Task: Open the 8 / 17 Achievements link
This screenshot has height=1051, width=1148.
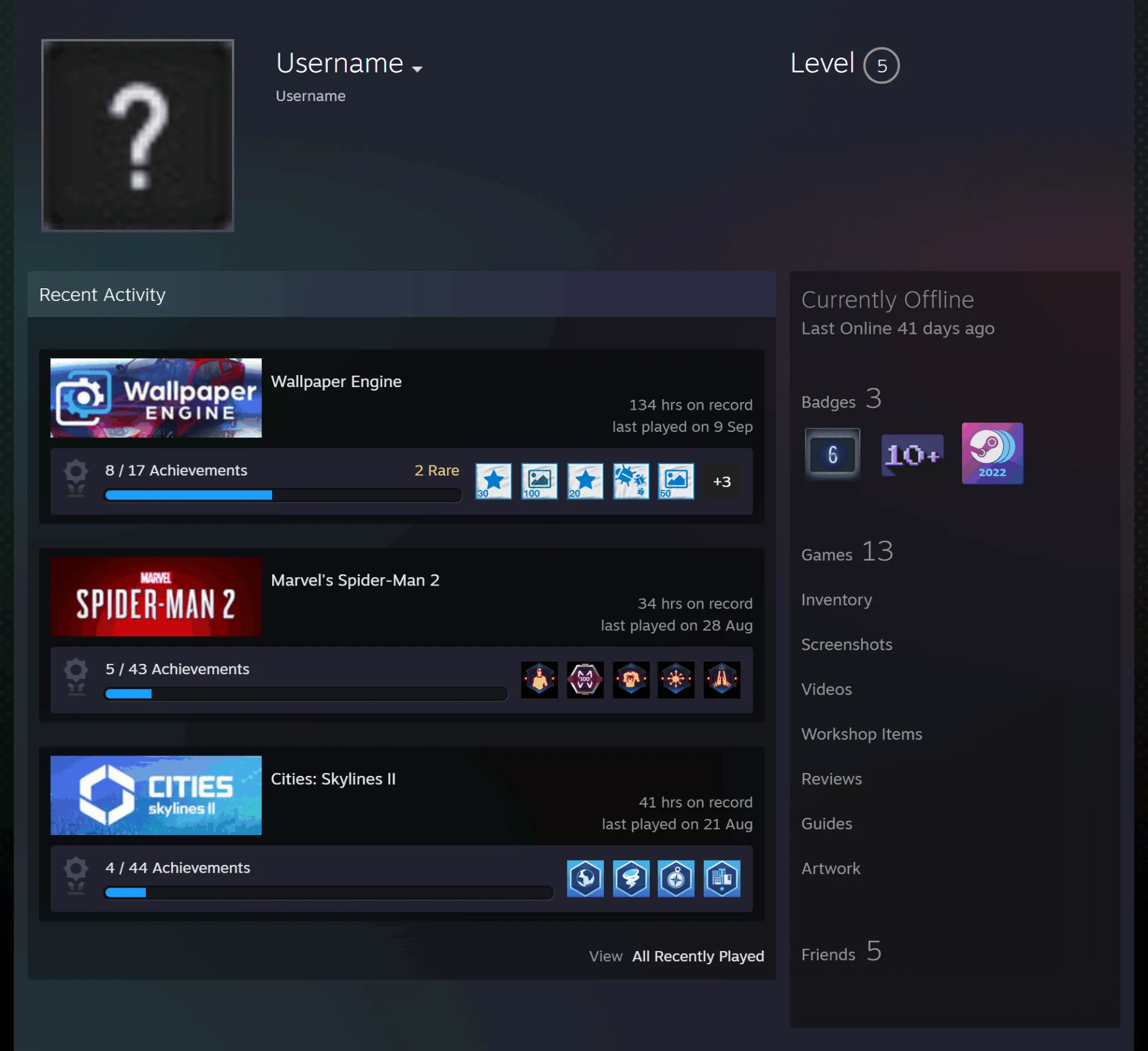Action: pos(176,470)
